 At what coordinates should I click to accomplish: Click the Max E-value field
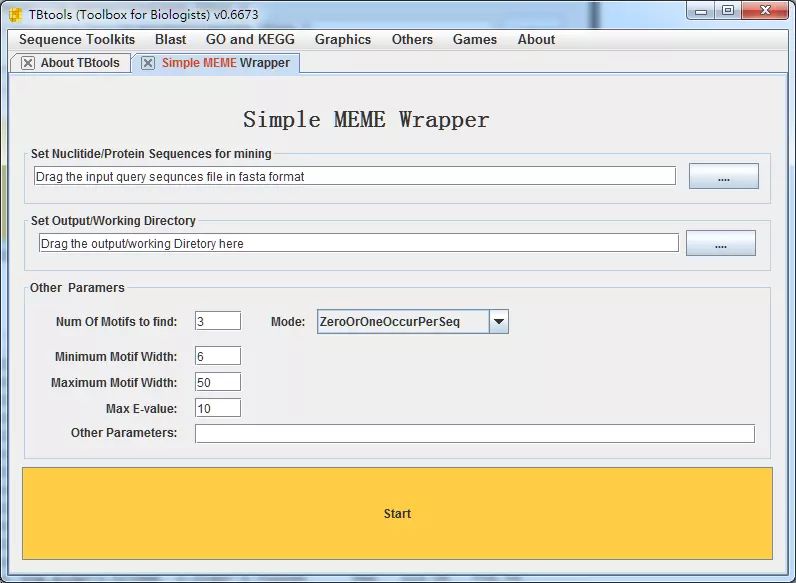217,408
